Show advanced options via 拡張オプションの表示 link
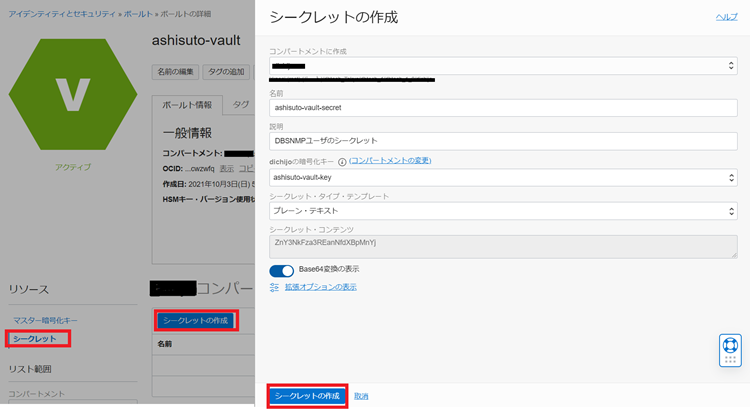Screen dimensions: 750x409 (321, 287)
